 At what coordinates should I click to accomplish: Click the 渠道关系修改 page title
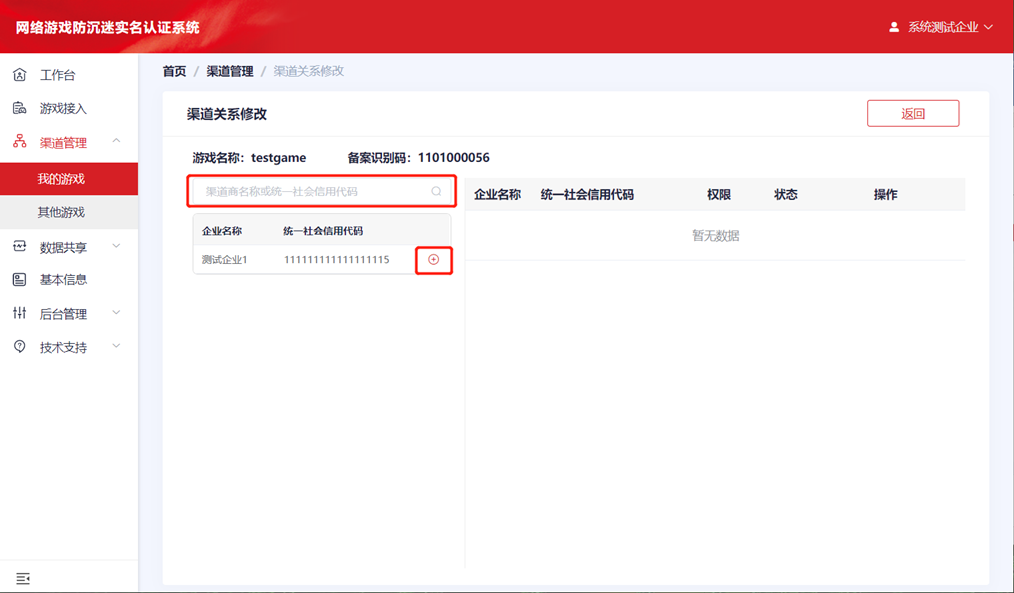click(227, 114)
